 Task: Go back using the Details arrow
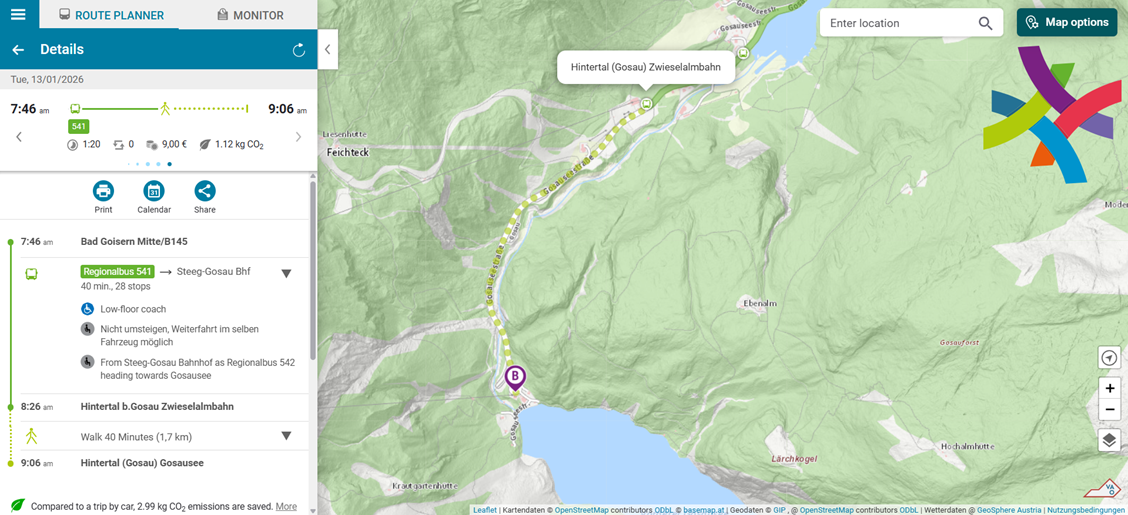[18, 50]
